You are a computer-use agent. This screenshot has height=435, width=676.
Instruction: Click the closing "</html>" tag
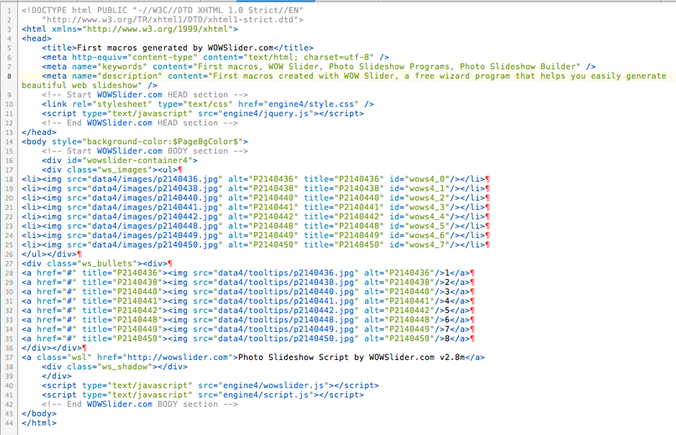pyautogui.click(x=39, y=423)
